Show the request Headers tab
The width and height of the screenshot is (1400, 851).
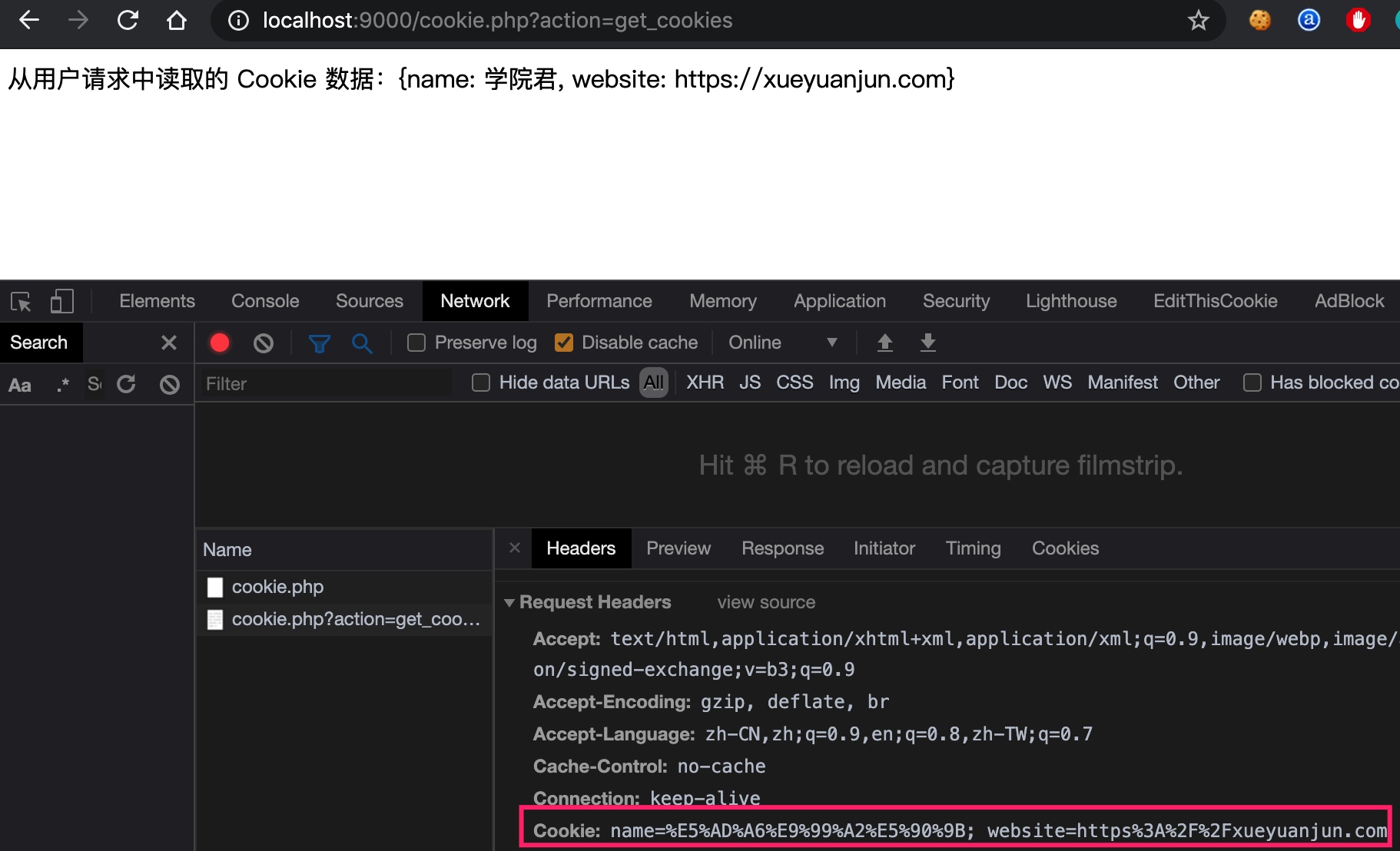click(x=581, y=548)
